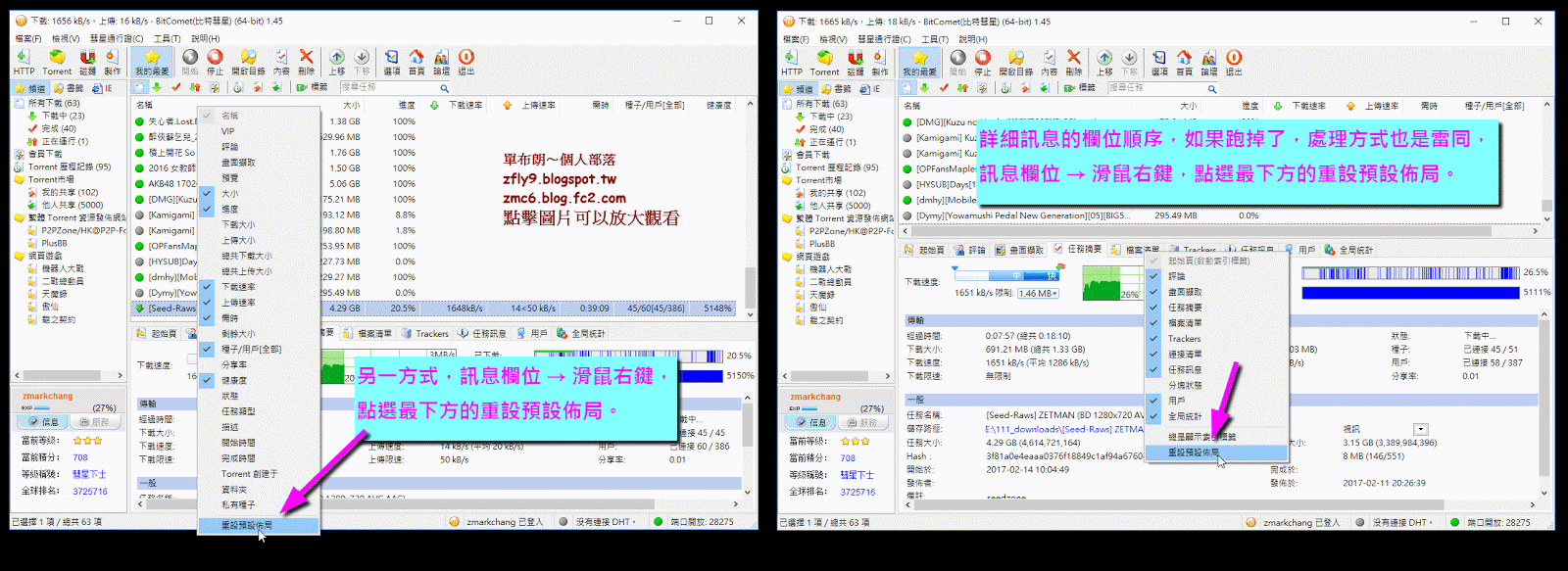Viewport: 1568px width, 571px height.
Task: Click 退出 exit power icon in right window
Action: 1234,63
